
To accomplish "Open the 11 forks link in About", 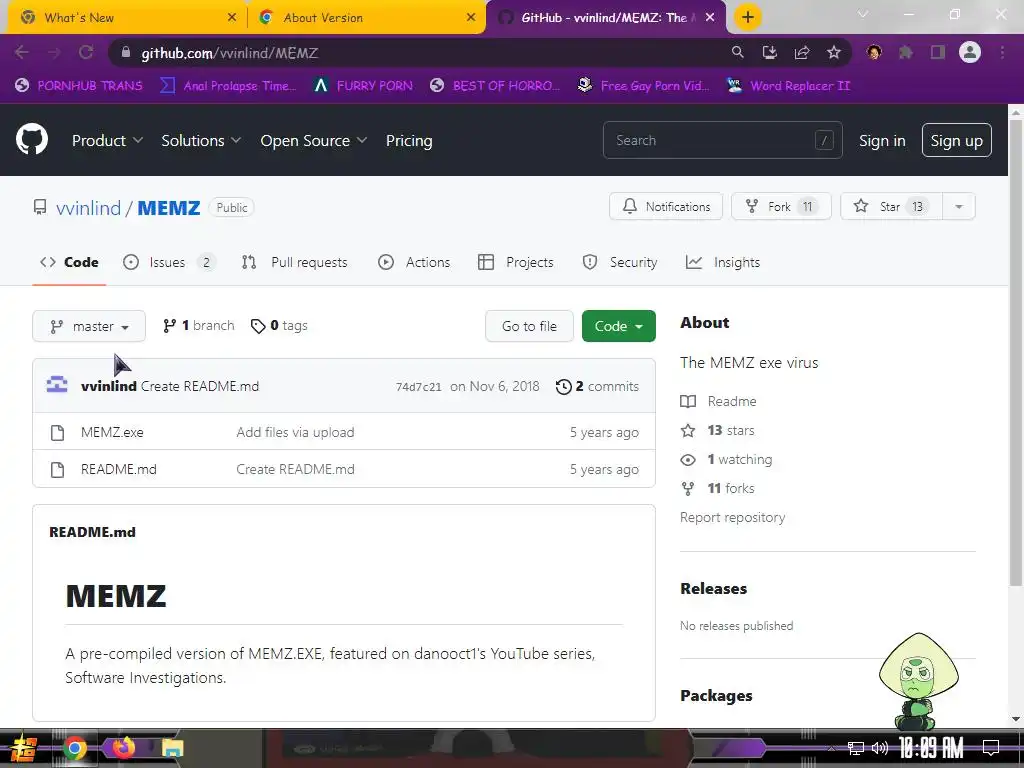I will [x=717, y=488].
